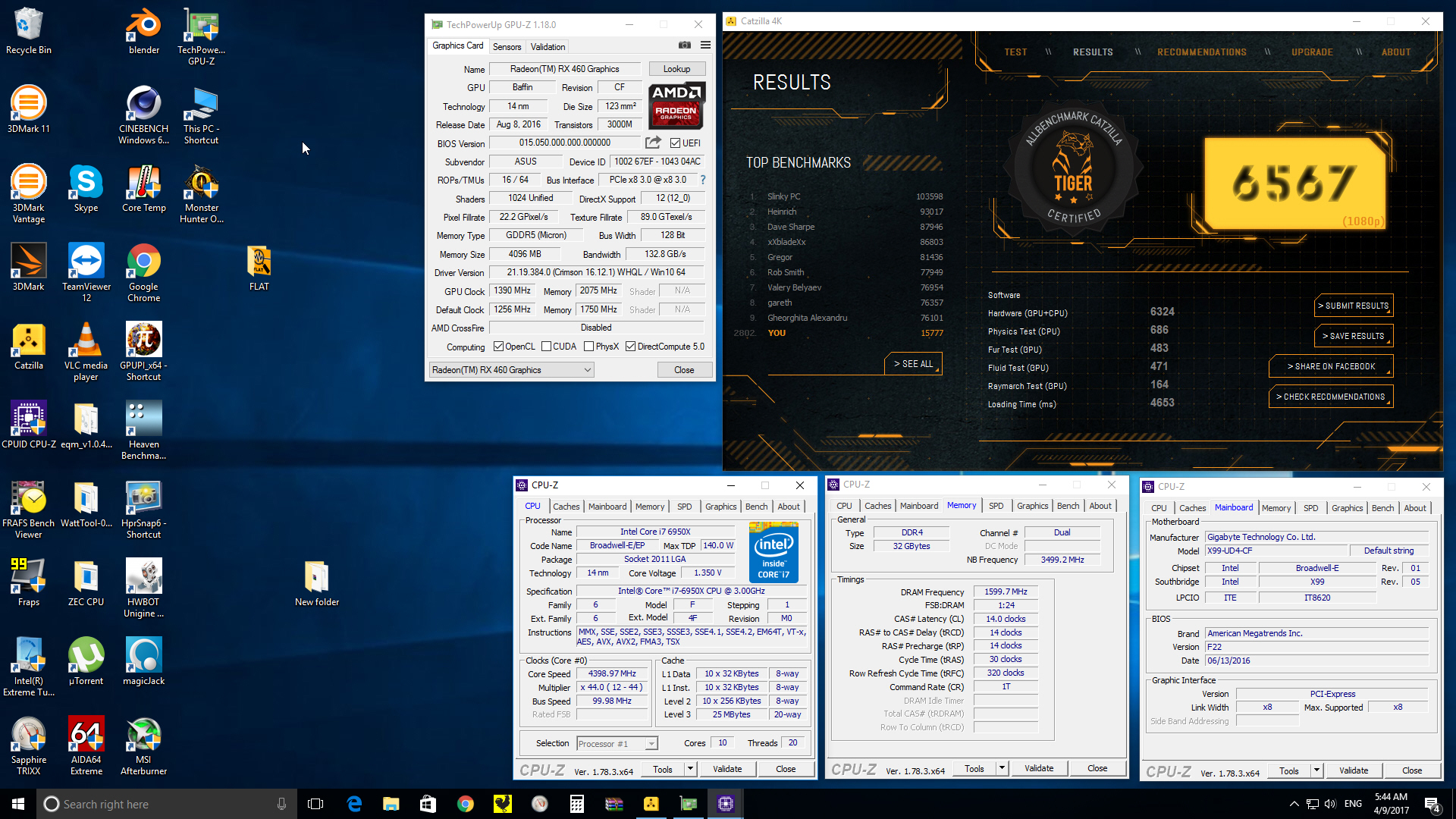The width and height of the screenshot is (1456, 819).
Task: Toggle DirectCompute 5.0 checkbox
Action: 630,347
